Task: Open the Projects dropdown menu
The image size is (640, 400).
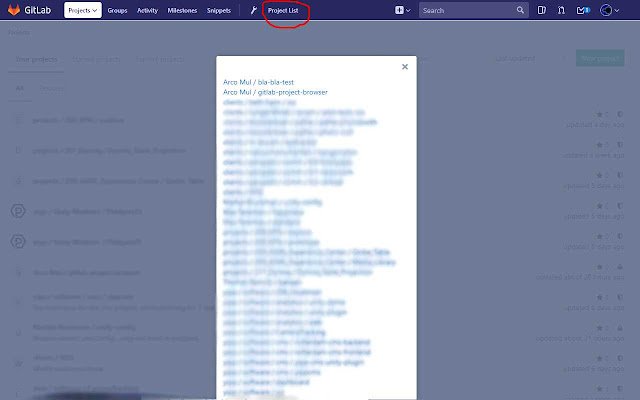Action: (x=83, y=10)
